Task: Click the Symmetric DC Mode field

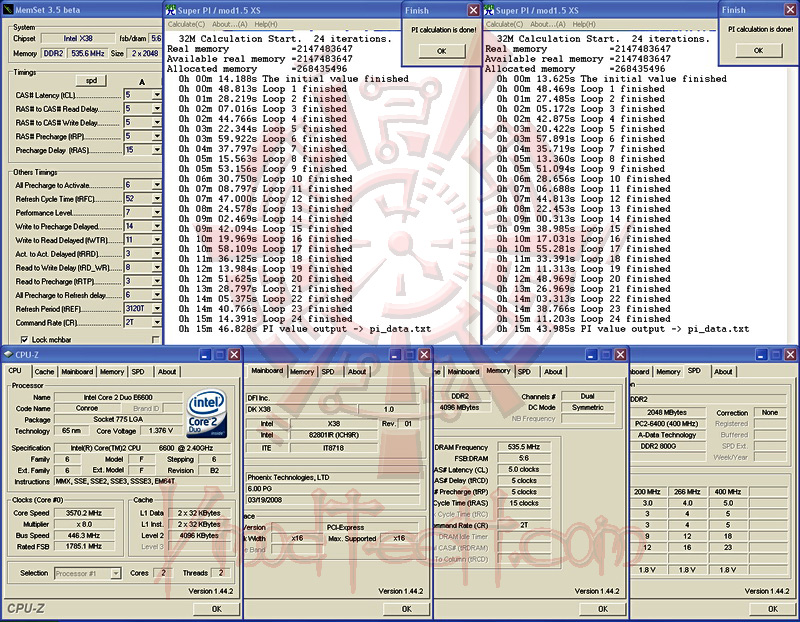Action: pyautogui.click(x=587, y=407)
